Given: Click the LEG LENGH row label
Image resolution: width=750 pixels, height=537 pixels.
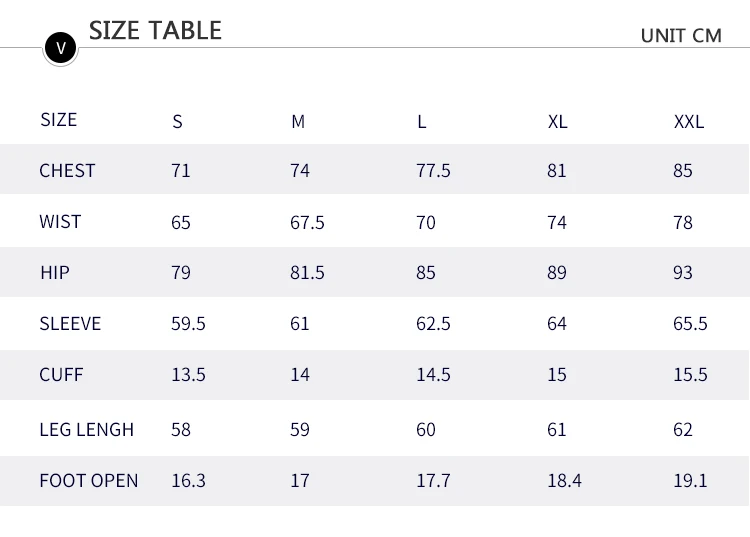Looking at the screenshot, I should (x=86, y=430).
